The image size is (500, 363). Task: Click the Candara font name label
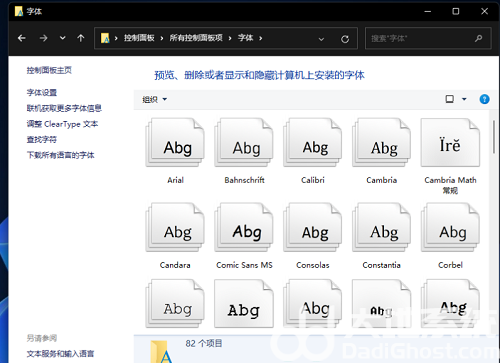[175, 265]
